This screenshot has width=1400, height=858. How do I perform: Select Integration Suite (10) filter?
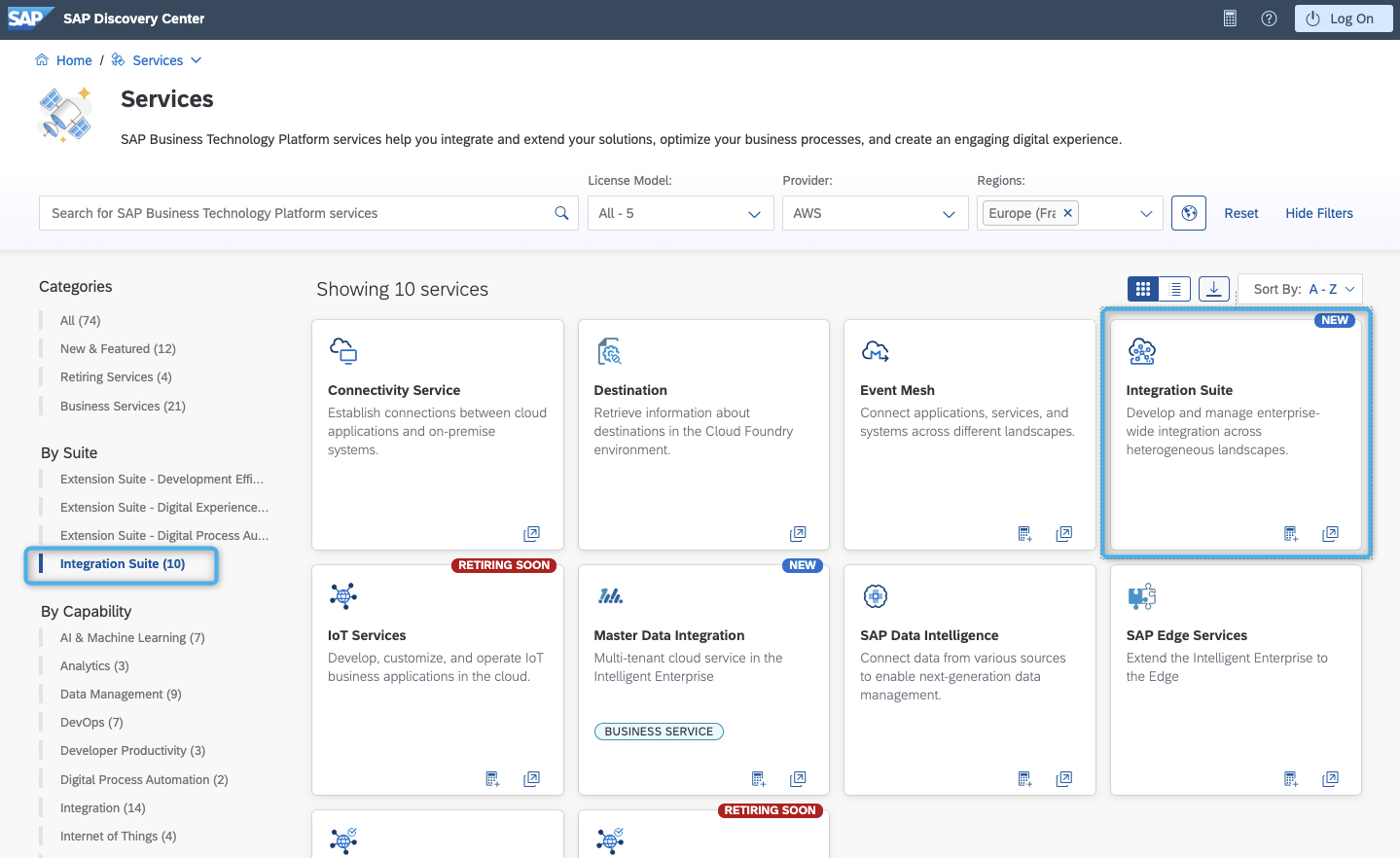pyautogui.click(x=123, y=563)
